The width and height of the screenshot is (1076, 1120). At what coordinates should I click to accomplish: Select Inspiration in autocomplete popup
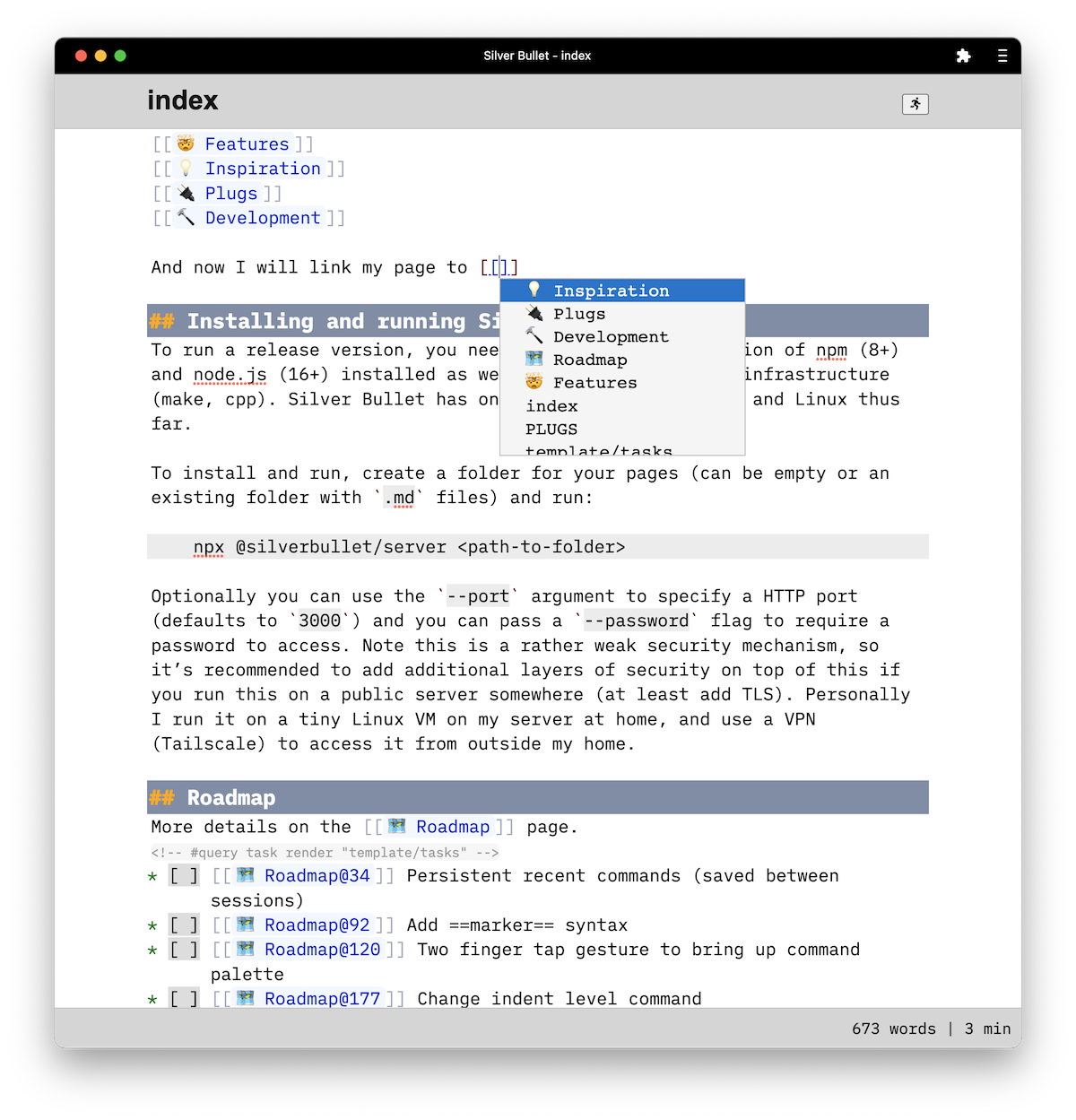click(622, 291)
